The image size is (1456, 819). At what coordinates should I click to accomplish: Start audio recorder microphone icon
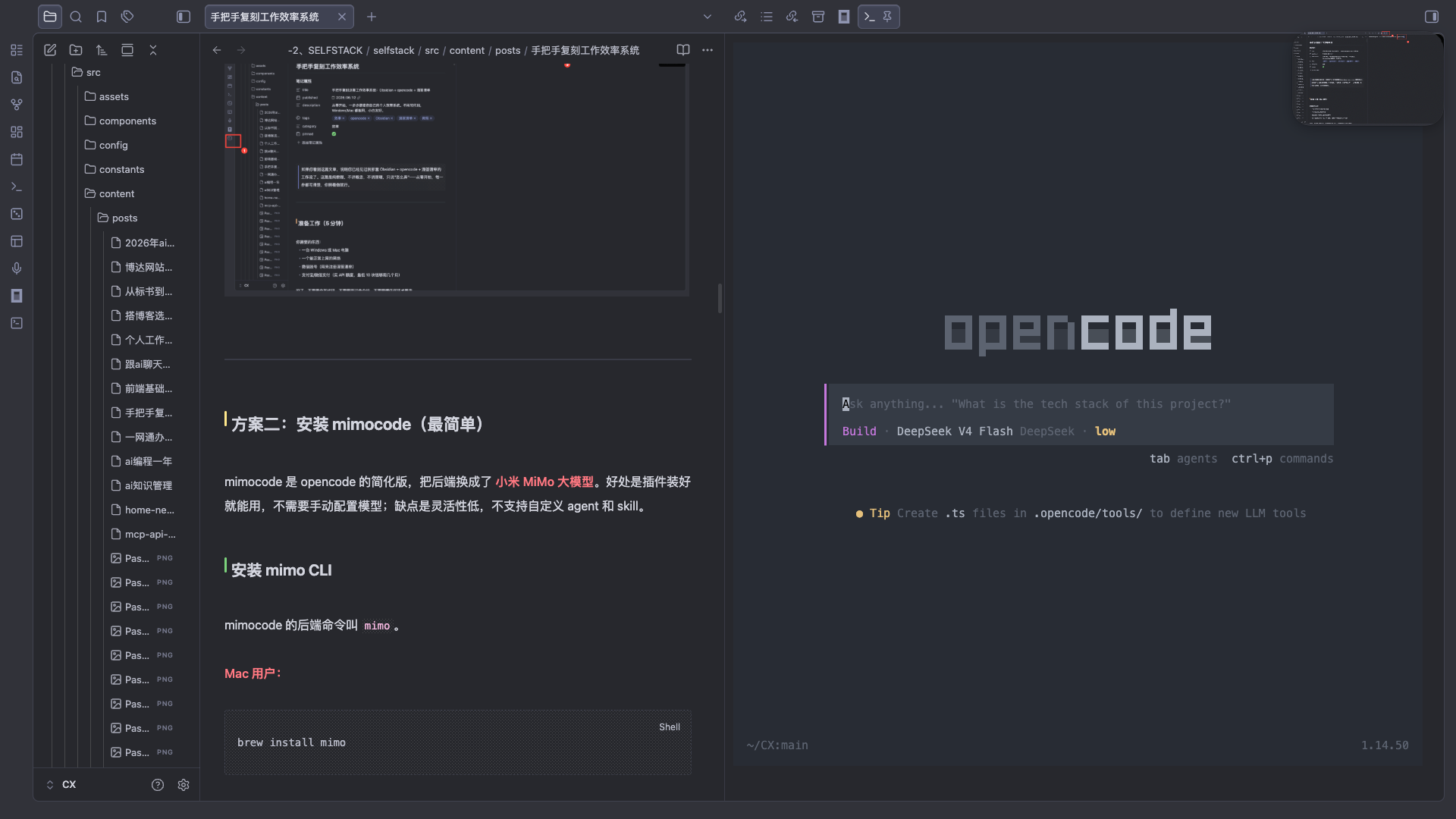point(17,268)
